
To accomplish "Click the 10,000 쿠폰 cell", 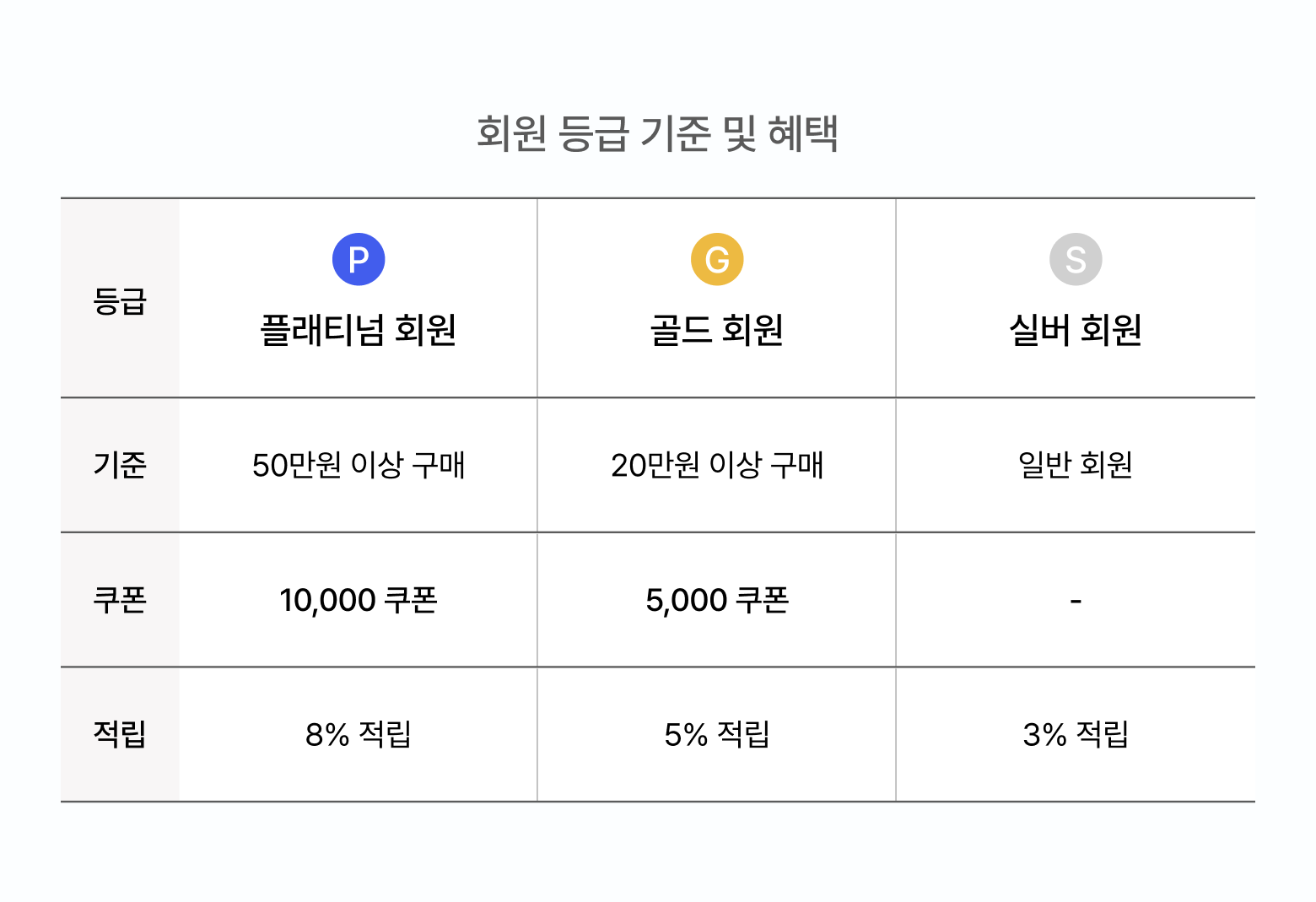I will [x=359, y=600].
